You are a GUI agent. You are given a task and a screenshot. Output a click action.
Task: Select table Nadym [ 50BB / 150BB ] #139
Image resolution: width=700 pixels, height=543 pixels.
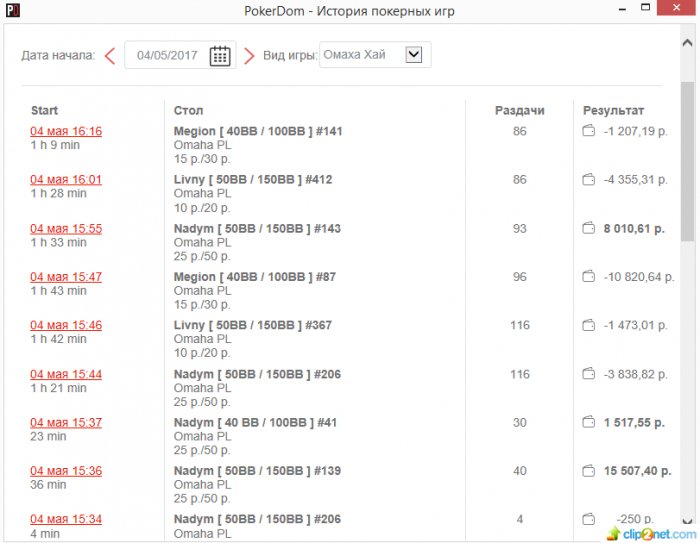pos(257,471)
